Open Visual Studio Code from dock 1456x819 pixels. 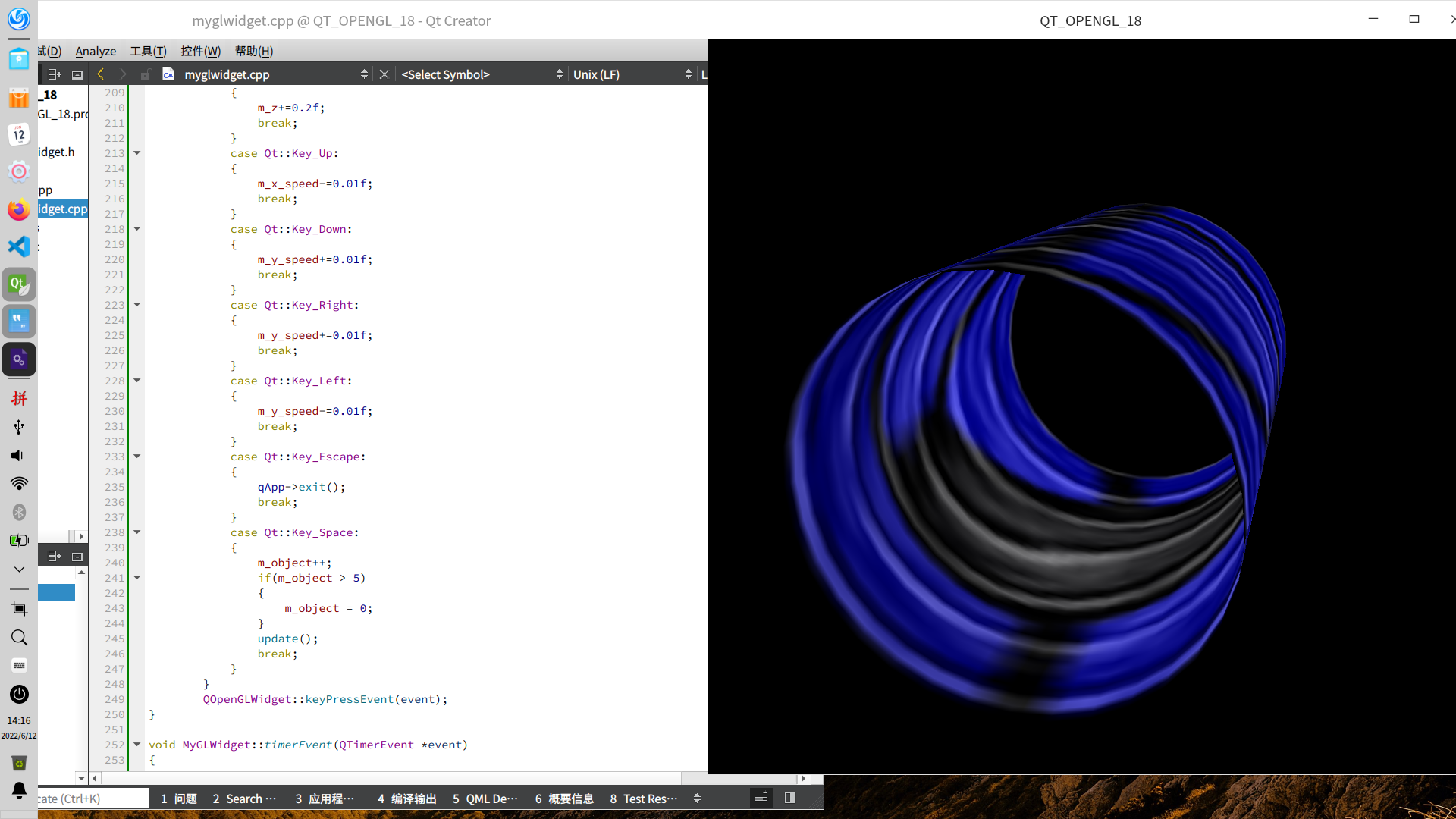click(x=19, y=246)
